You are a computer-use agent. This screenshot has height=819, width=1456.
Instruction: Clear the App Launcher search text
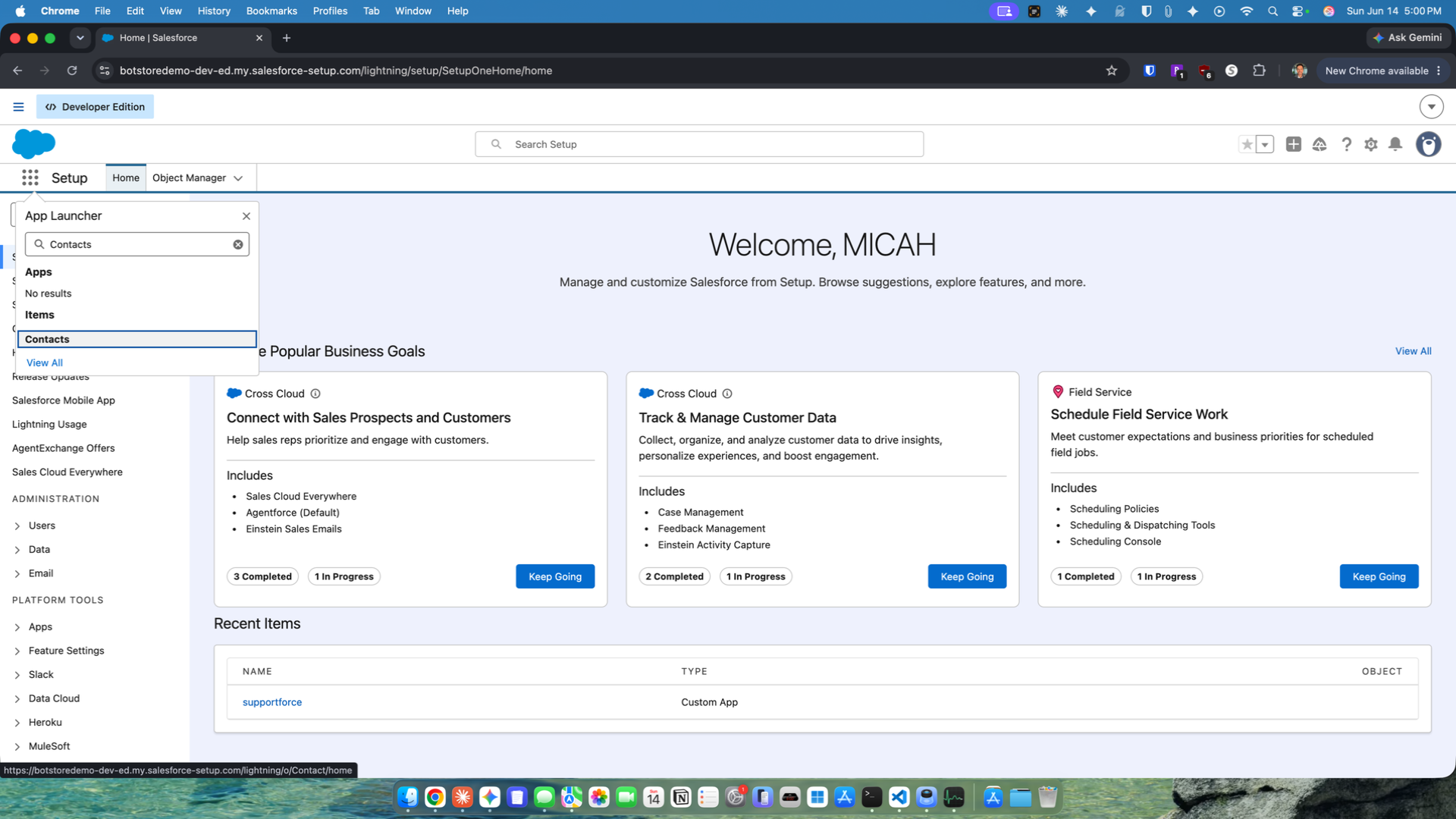click(238, 244)
